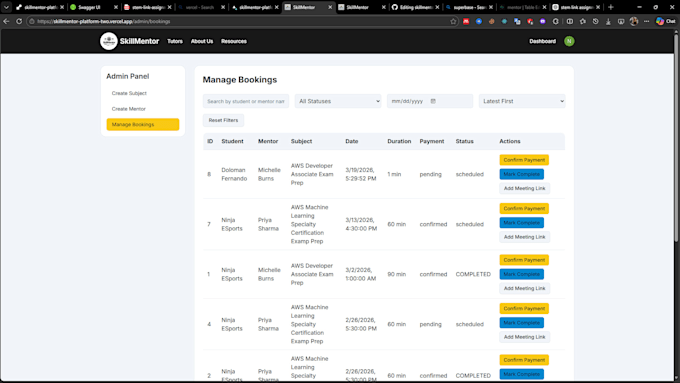Screen dimensions: 680x383
Task: Mark booking 8 as complete
Action: point(521,174)
